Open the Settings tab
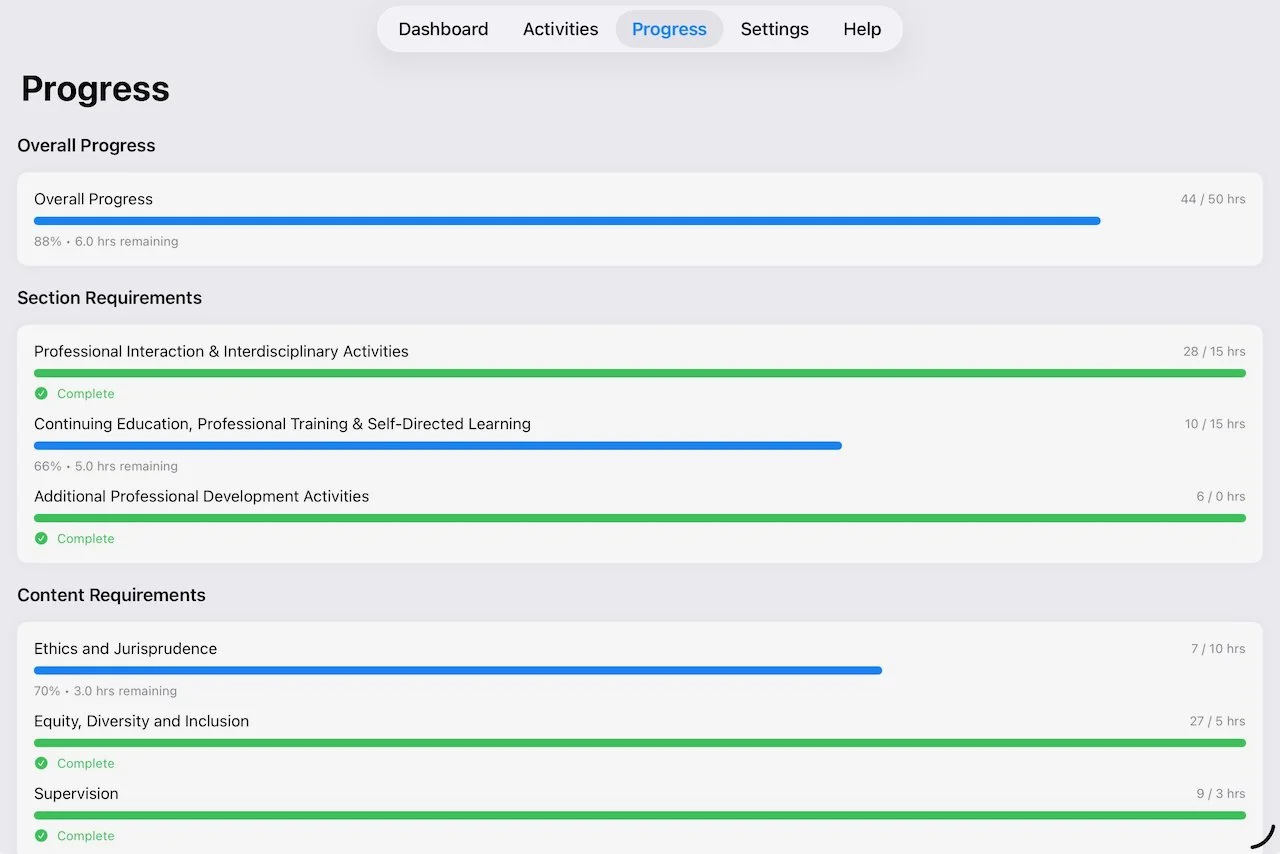 point(774,29)
